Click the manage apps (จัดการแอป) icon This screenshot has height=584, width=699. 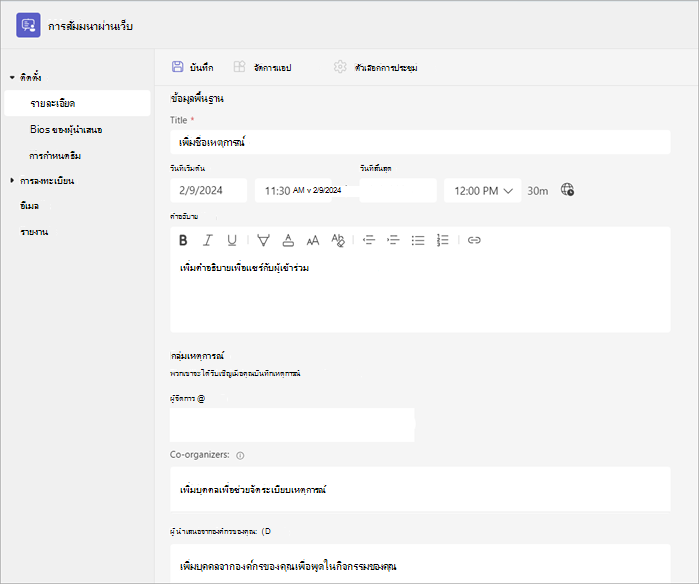[x=239, y=67]
